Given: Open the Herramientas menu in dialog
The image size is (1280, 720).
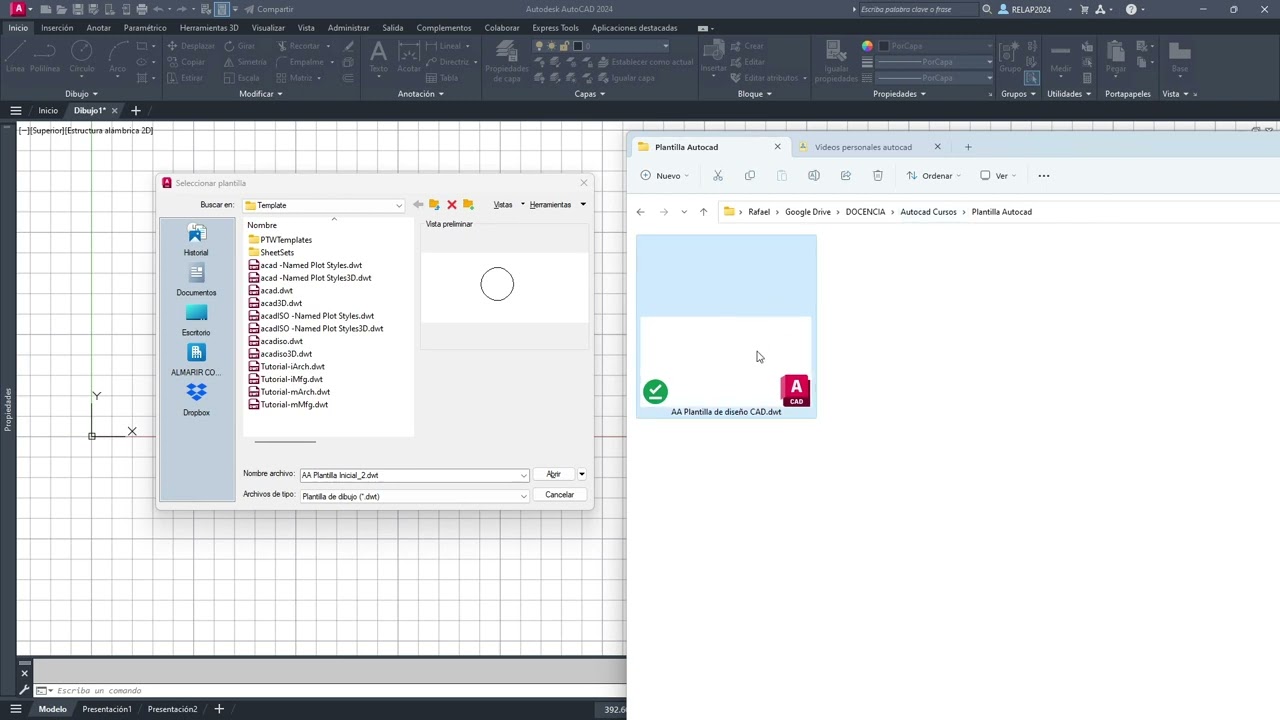Looking at the screenshot, I should (551, 205).
